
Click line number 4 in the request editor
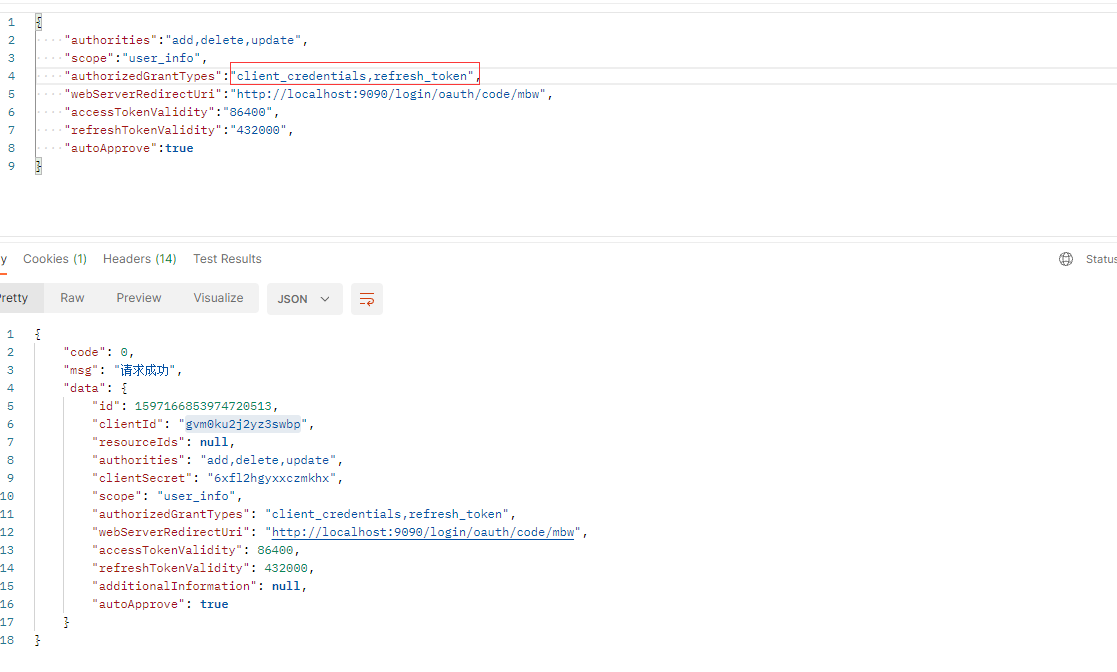click(11, 76)
